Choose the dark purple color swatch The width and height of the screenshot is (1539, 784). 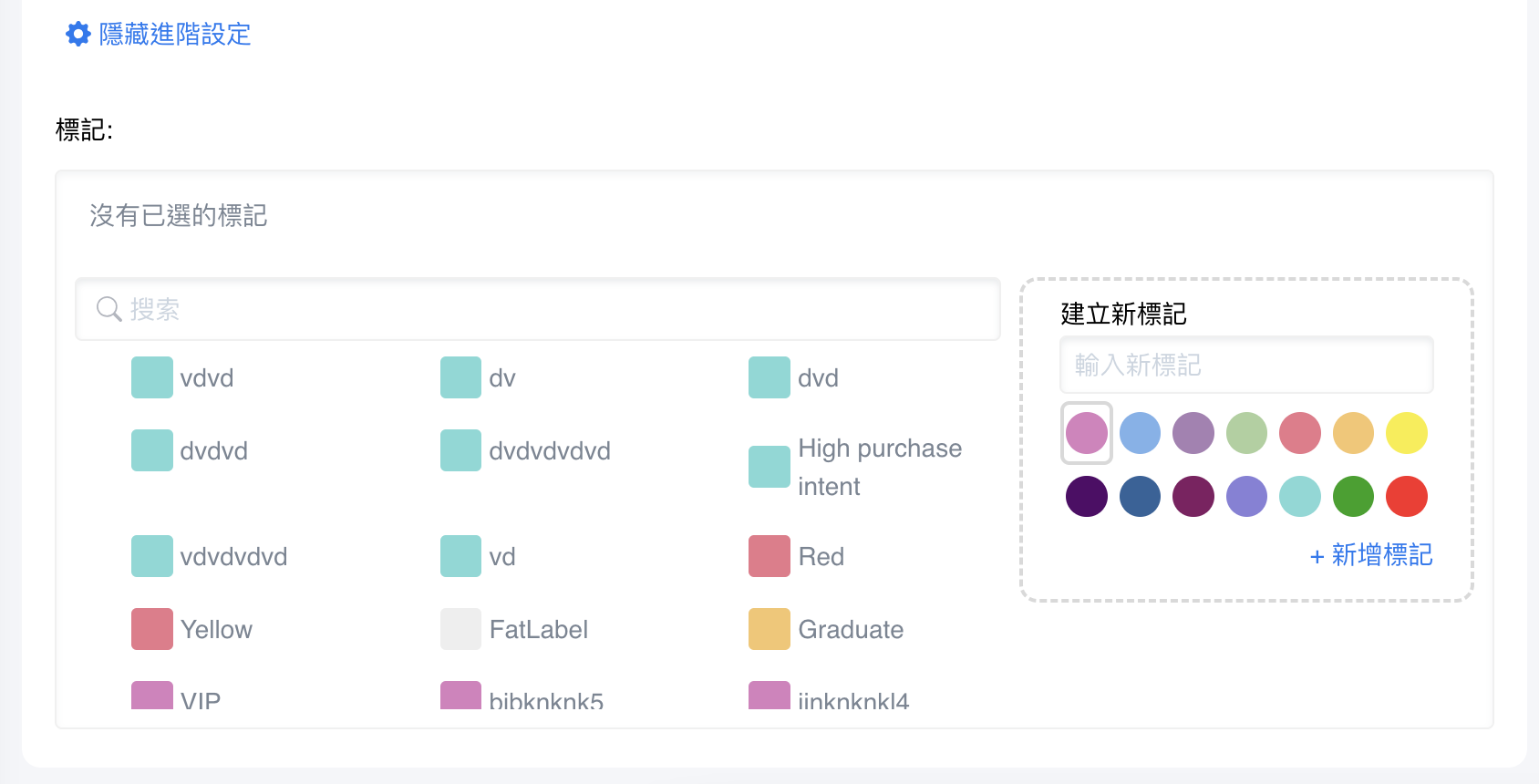1087,497
